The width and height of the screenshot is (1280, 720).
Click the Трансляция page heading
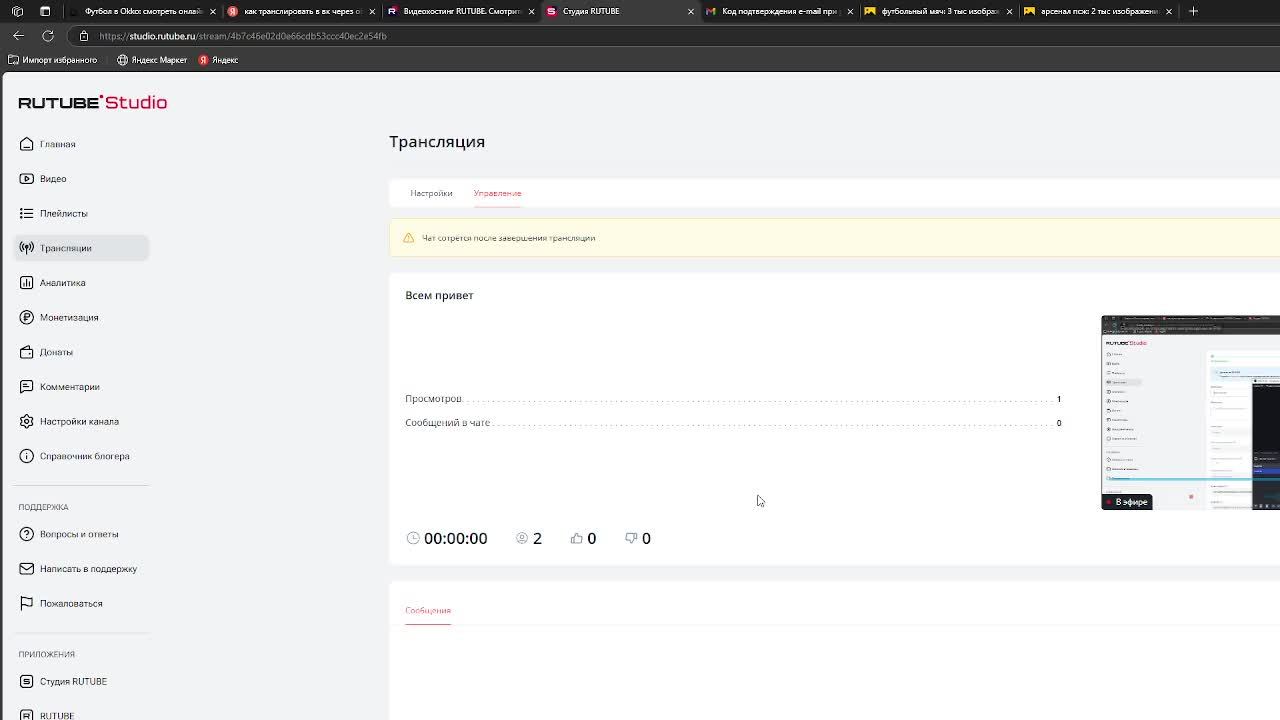[x=437, y=141]
